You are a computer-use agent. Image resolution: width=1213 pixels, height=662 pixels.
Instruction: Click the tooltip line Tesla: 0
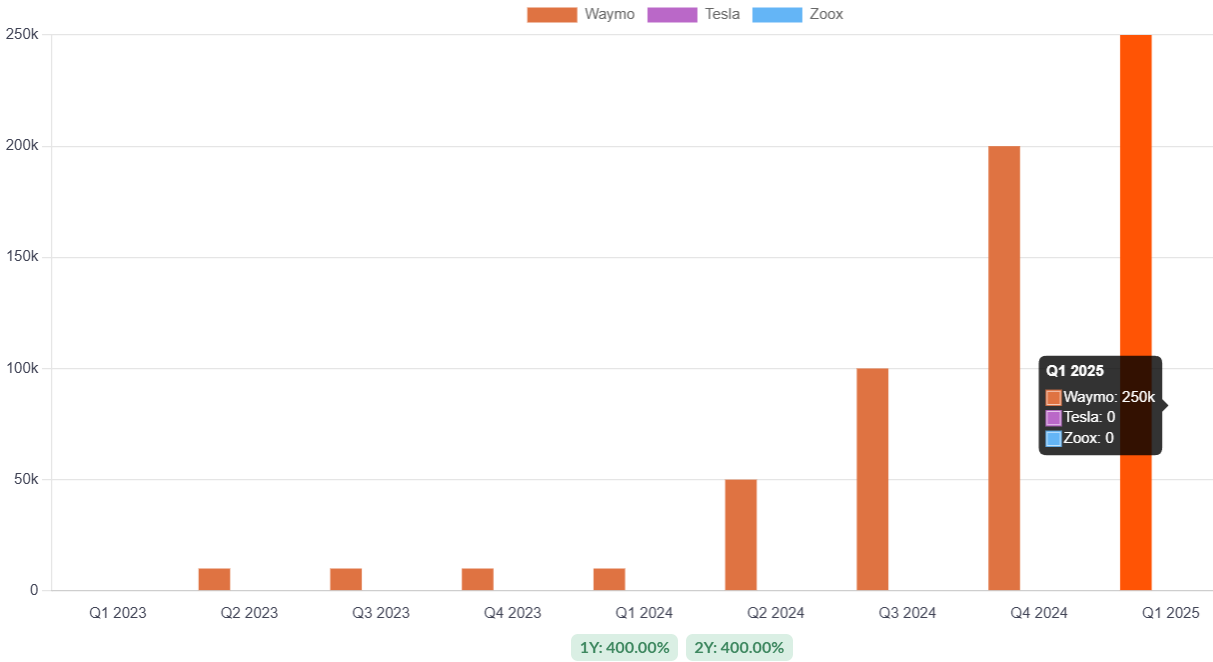[1081, 417]
